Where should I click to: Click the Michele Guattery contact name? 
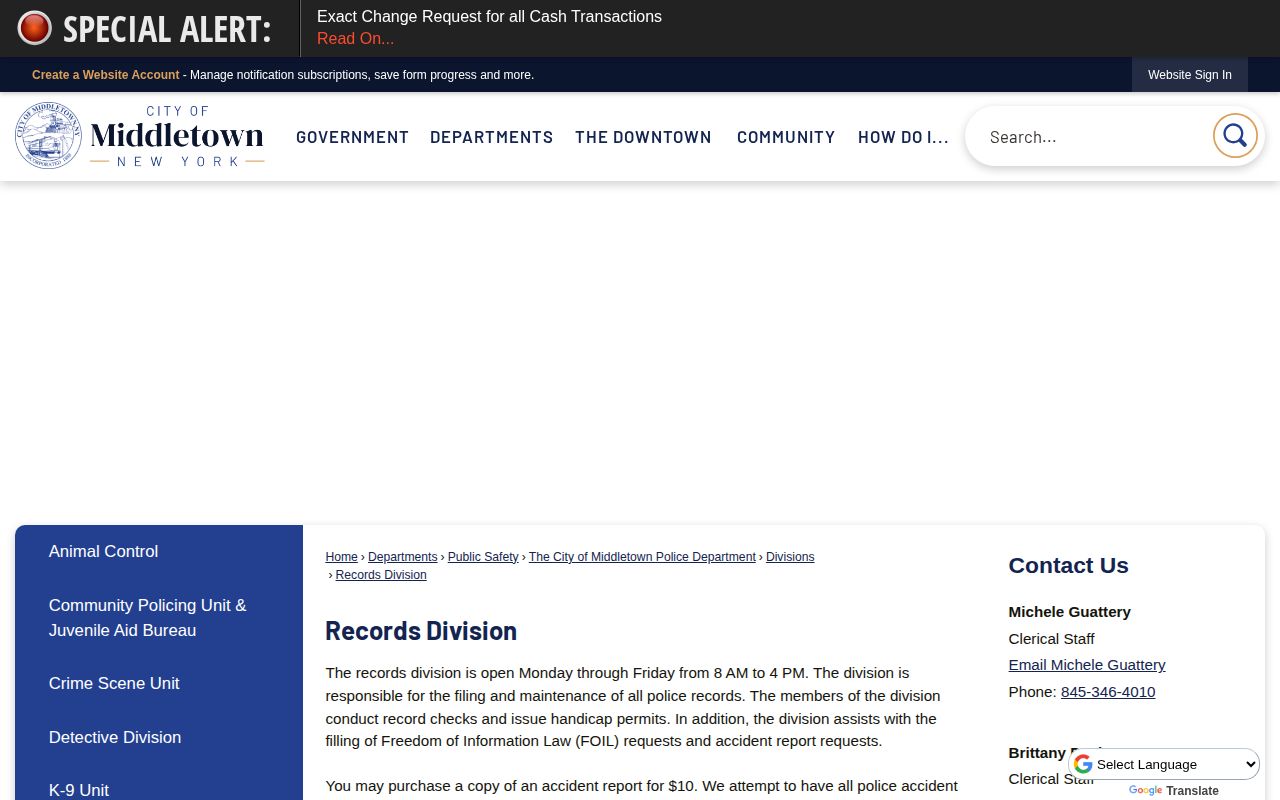[x=1069, y=612]
